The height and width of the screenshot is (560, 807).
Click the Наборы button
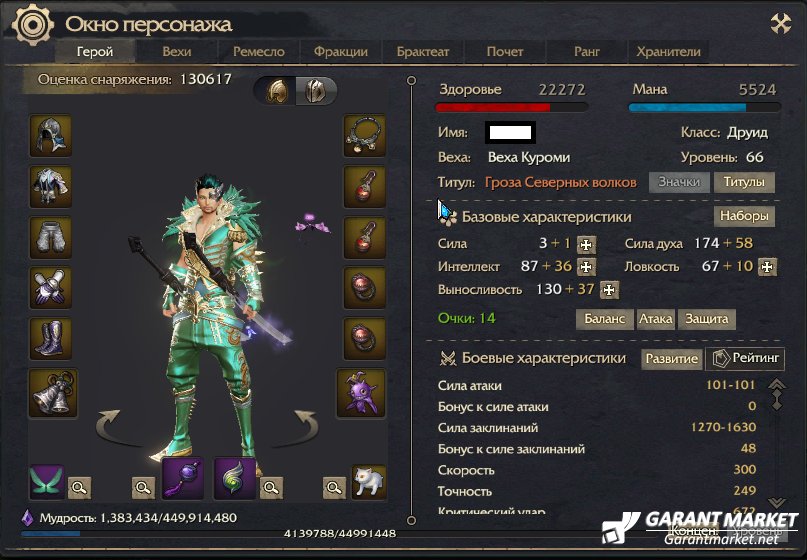click(744, 216)
